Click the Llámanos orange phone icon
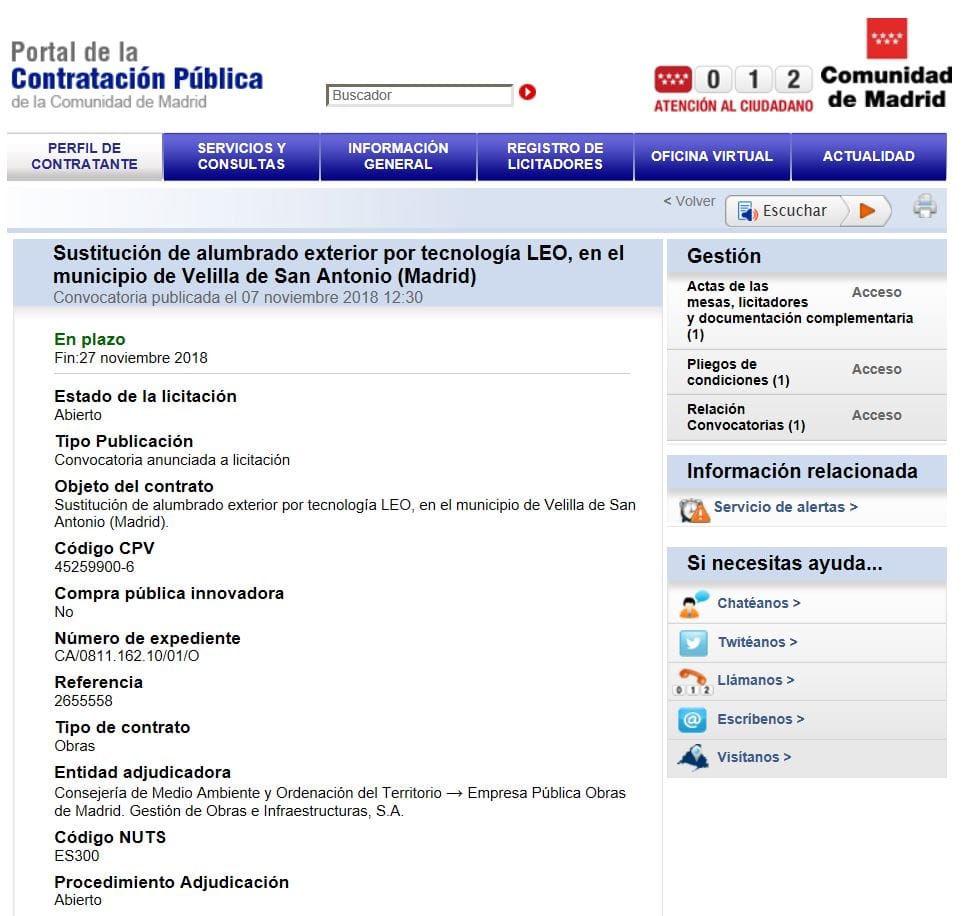Screen dimensions: 971x916 point(692,682)
